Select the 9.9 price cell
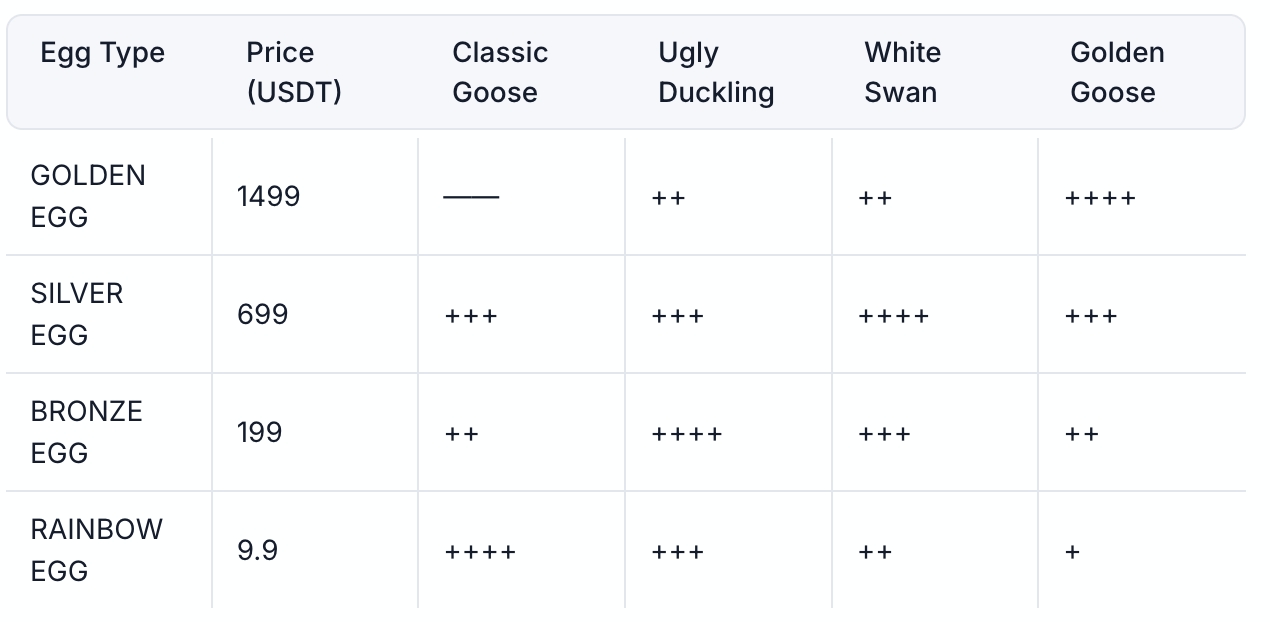The width and height of the screenshot is (1270, 622). pos(258,550)
